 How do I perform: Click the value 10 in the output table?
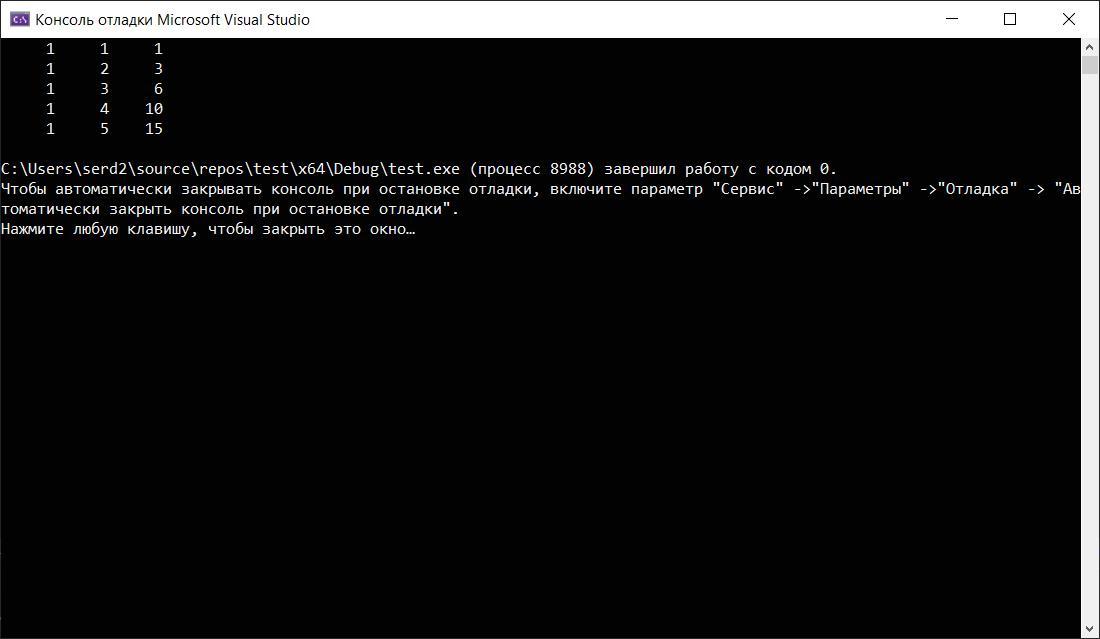154,109
